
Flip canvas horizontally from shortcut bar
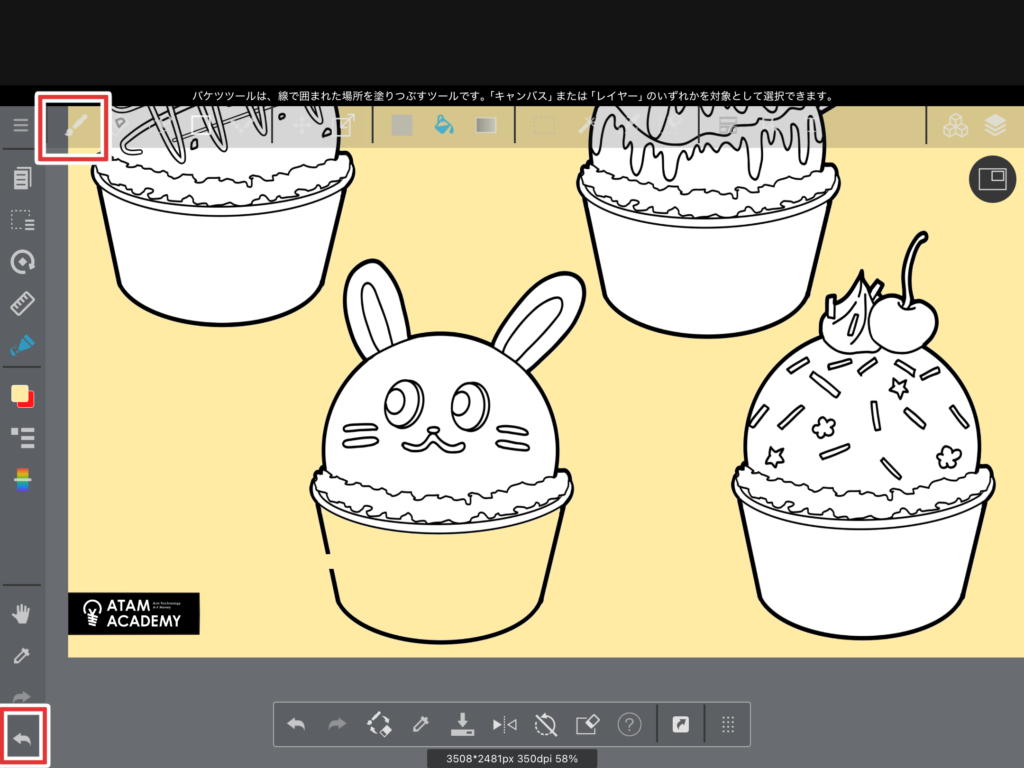click(504, 725)
